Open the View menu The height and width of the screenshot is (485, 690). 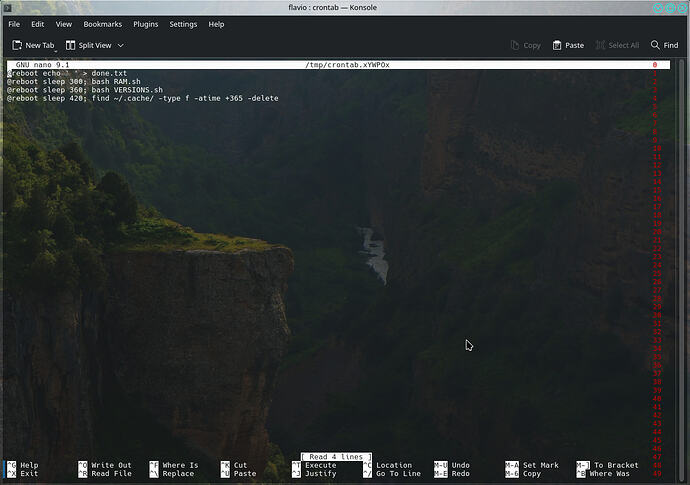63,24
